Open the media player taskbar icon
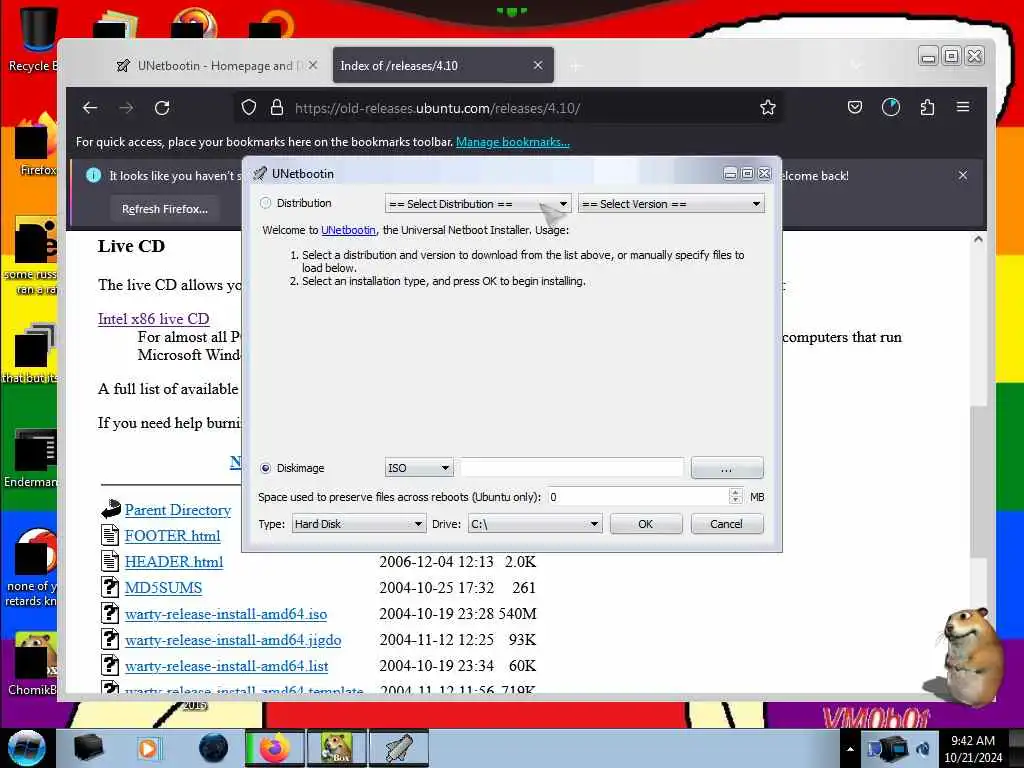The image size is (1024, 768). (x=150, y=748)
